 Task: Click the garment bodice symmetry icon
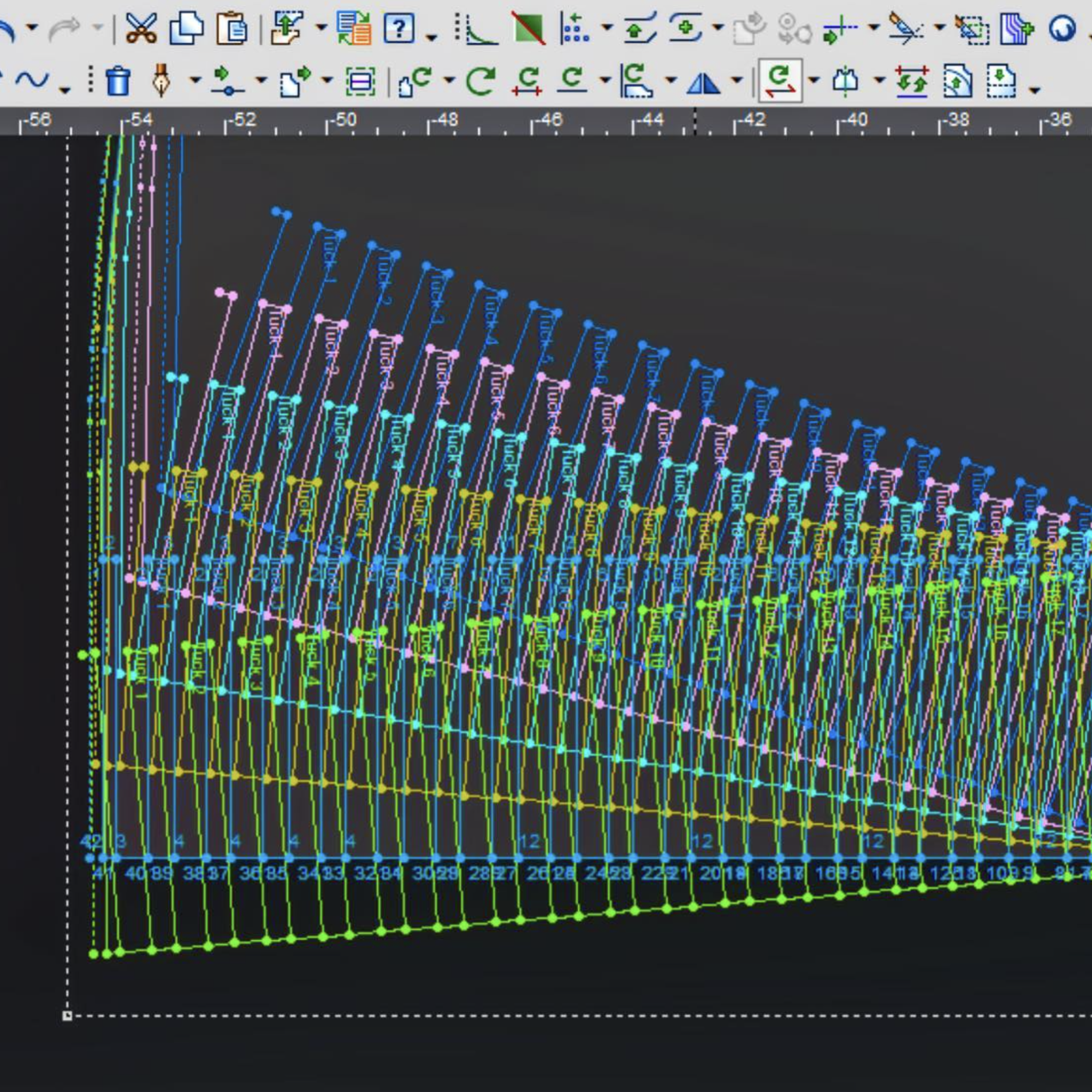tap(845, 81)
